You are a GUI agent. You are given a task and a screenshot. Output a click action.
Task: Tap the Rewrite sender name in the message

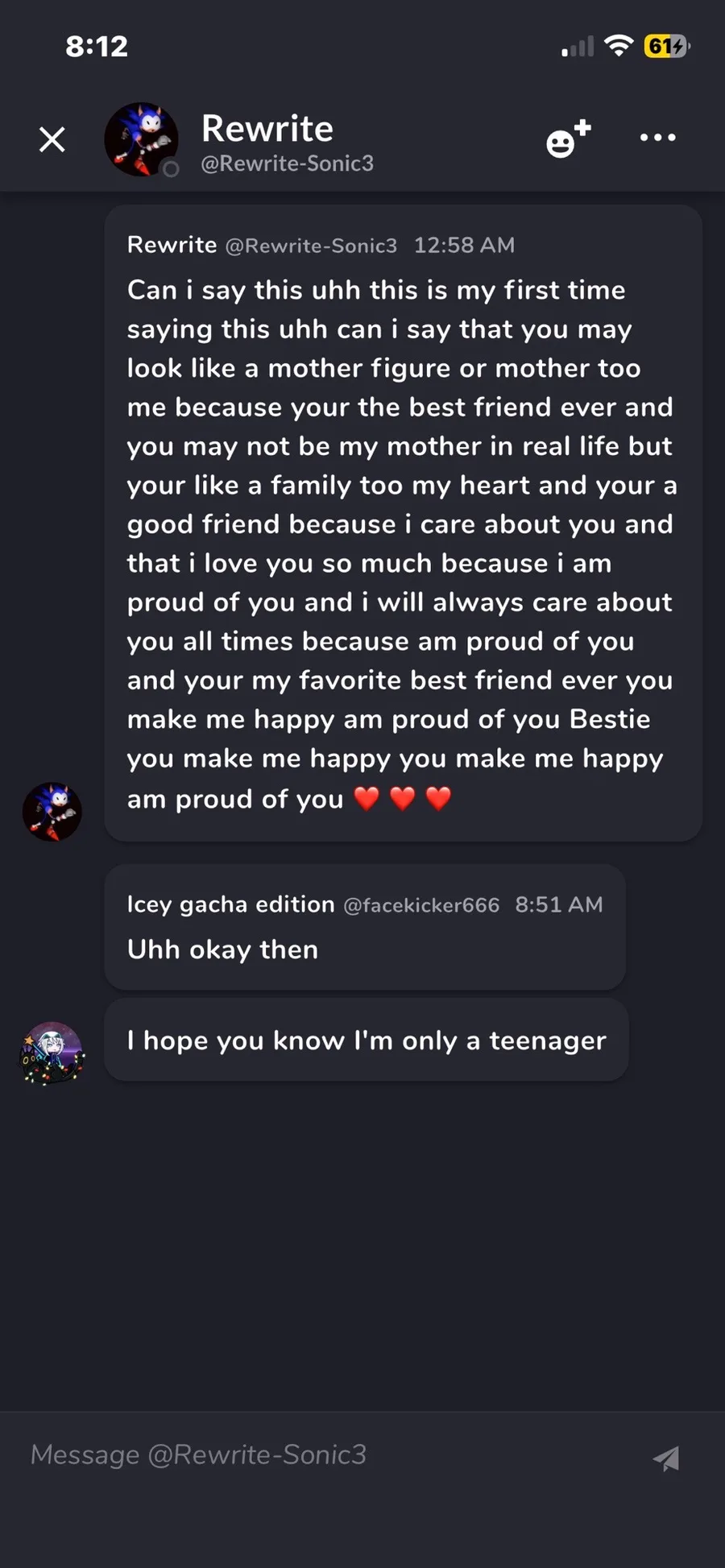tap(172, 245)
